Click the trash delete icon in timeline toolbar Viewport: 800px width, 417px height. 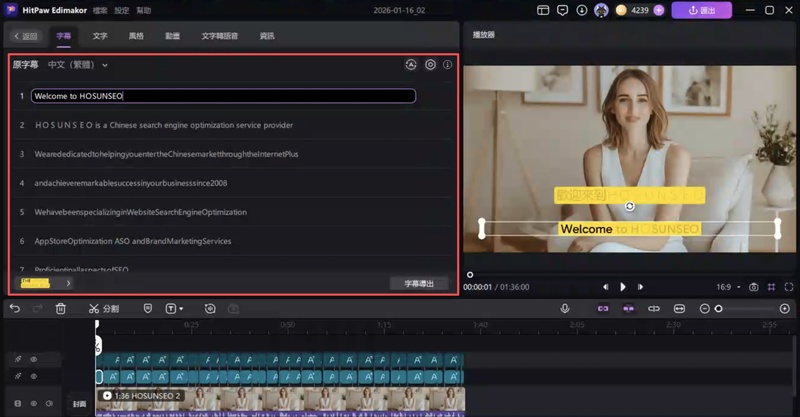click(x=60, y=309)
